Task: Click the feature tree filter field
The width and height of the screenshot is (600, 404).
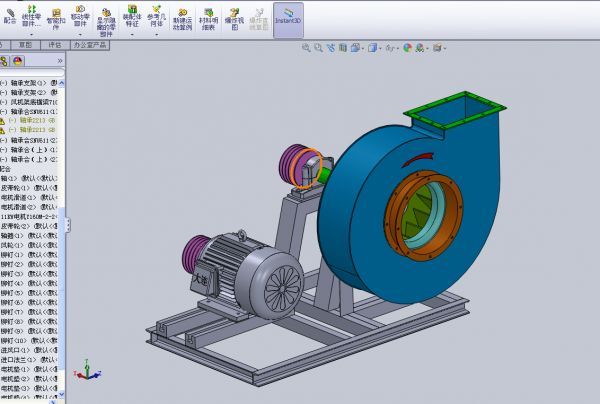Action: 32,73
